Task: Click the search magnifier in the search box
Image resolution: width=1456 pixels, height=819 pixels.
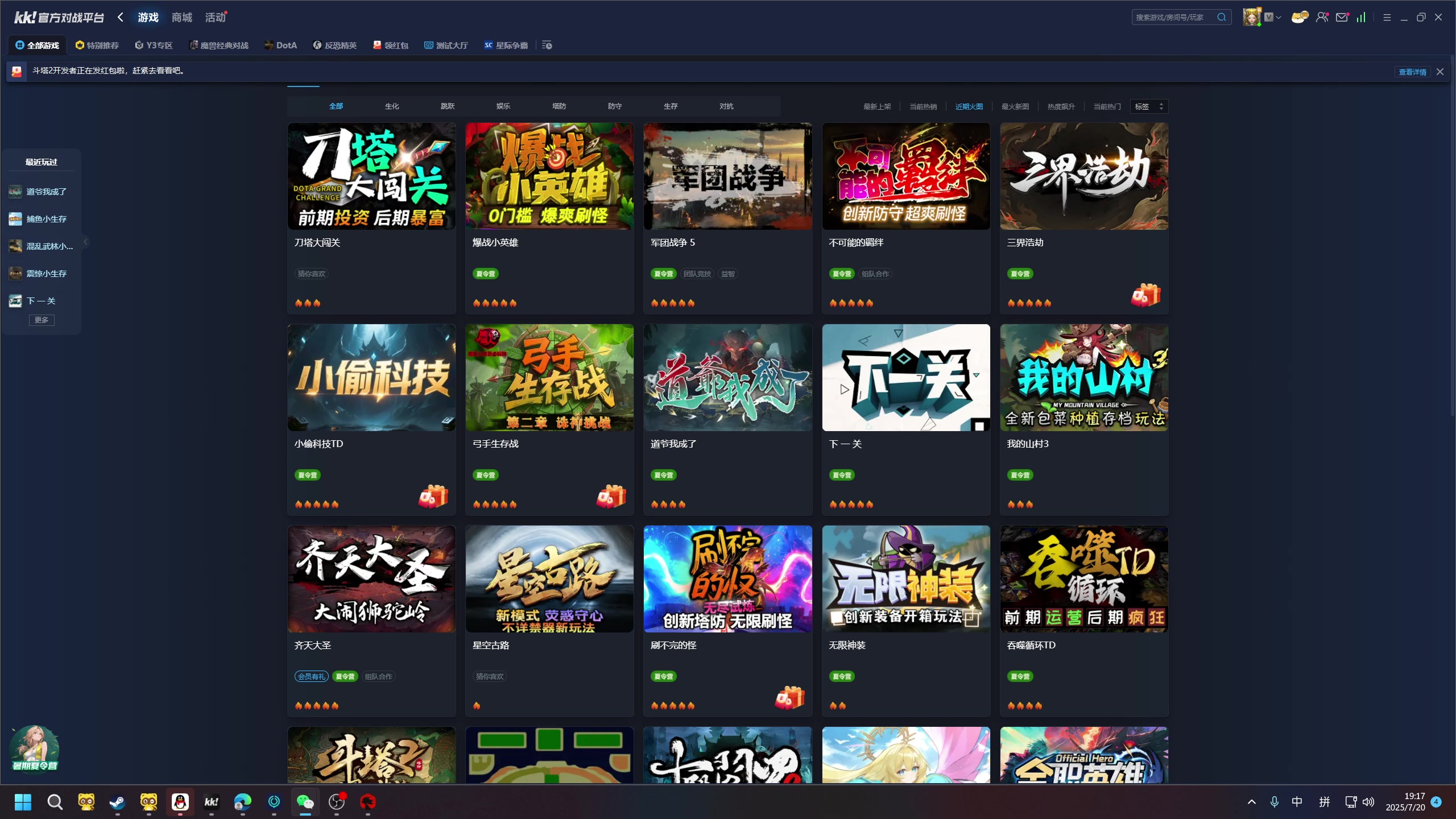Action: (x=1221, y=17)
